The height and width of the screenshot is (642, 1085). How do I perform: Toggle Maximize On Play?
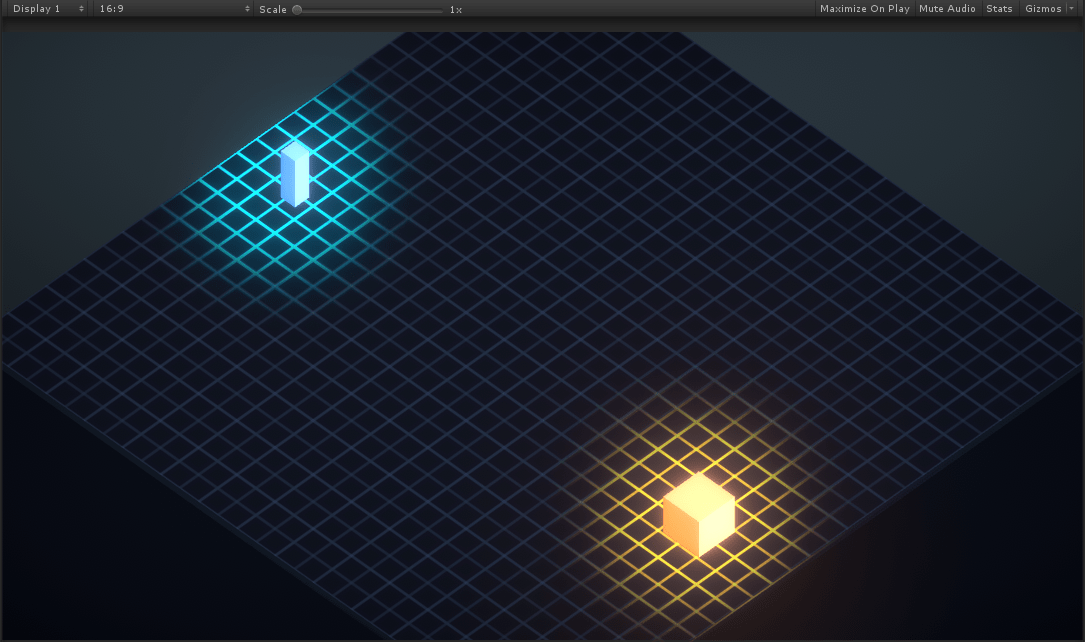(x=864, y=9)
